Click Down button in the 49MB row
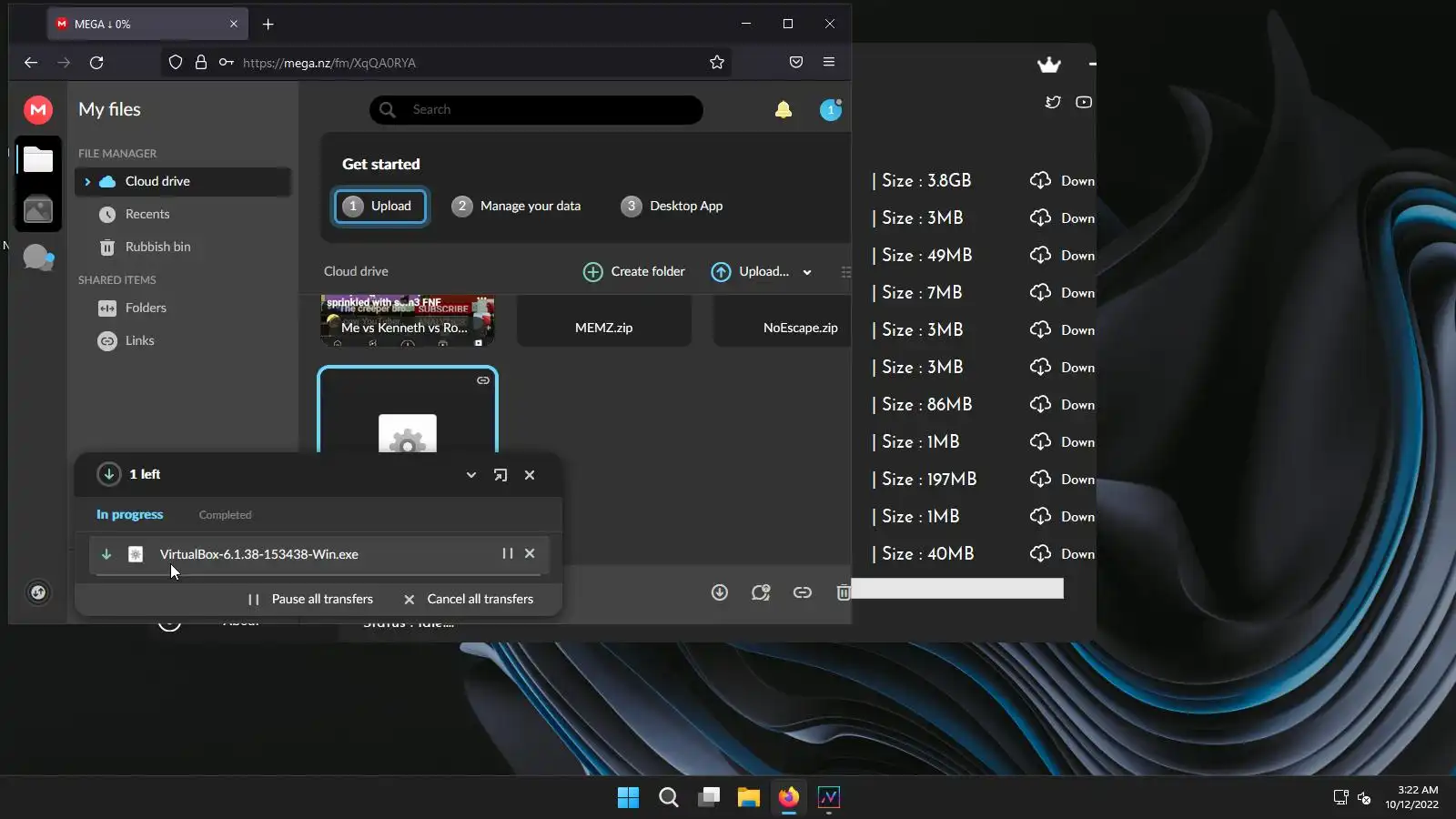1456x819 pixels. (1063, 256)
